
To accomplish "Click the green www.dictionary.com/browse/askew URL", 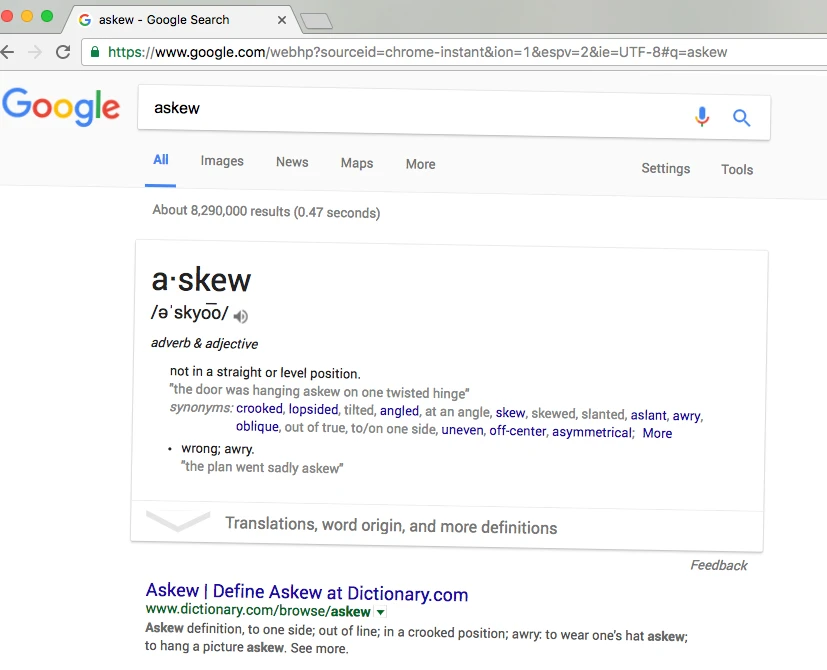I will [258, 610].
